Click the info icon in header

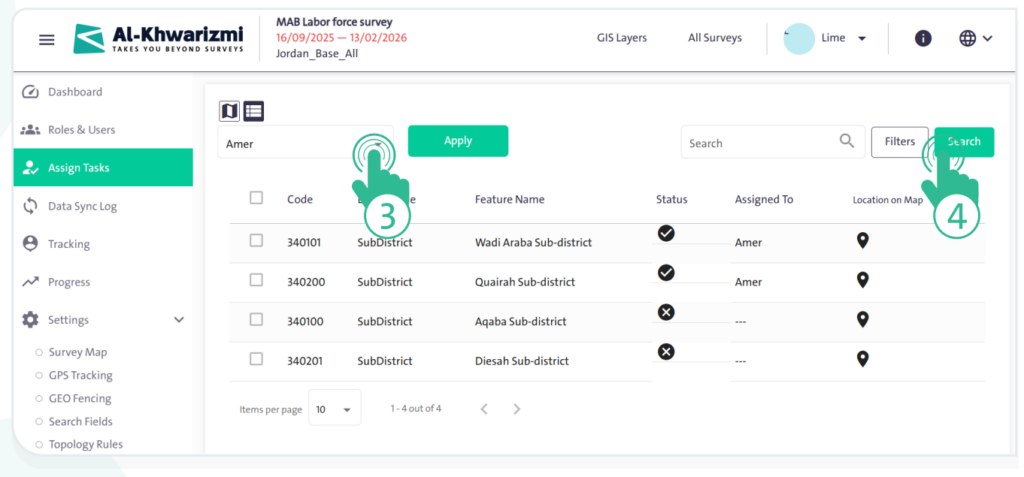(923, 38)
